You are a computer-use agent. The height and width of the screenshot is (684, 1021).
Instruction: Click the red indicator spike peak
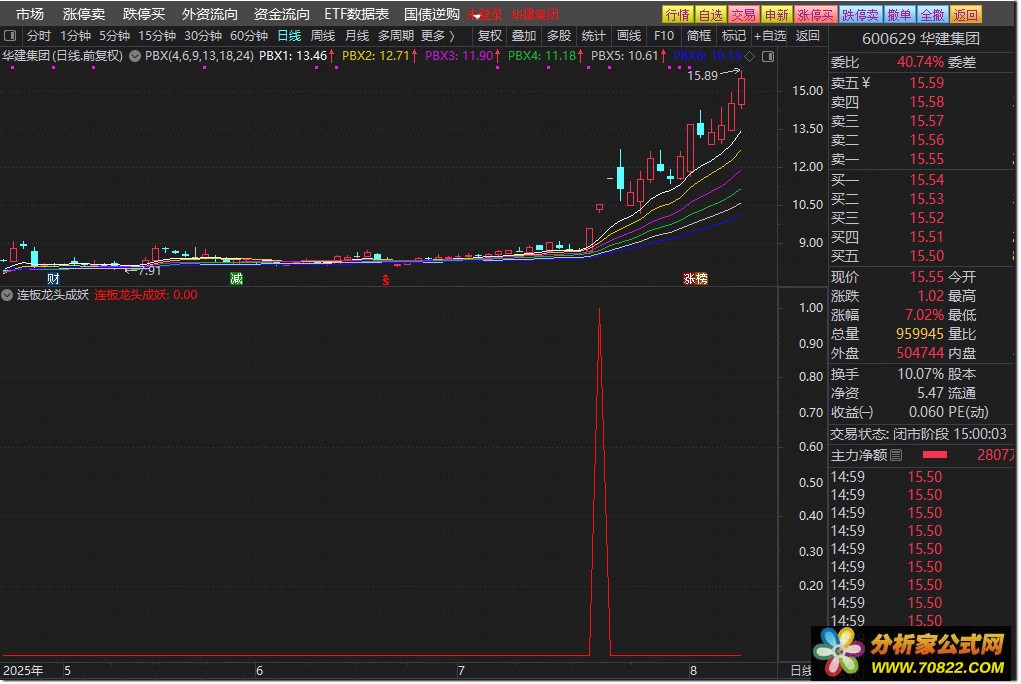pyautogui.click(x=599, y=311)
